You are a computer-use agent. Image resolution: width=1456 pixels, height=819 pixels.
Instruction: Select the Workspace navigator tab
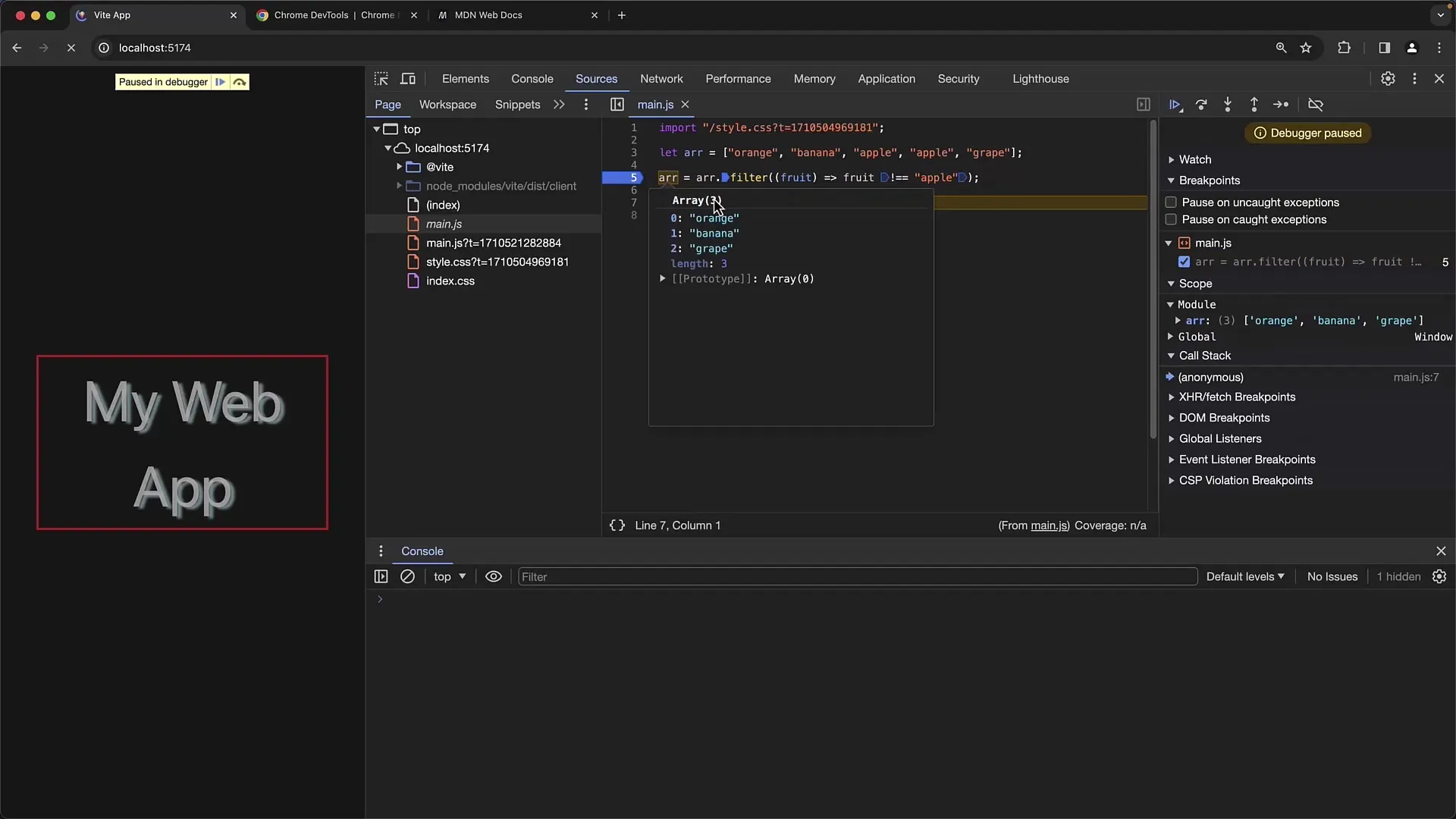coord(447,105)
